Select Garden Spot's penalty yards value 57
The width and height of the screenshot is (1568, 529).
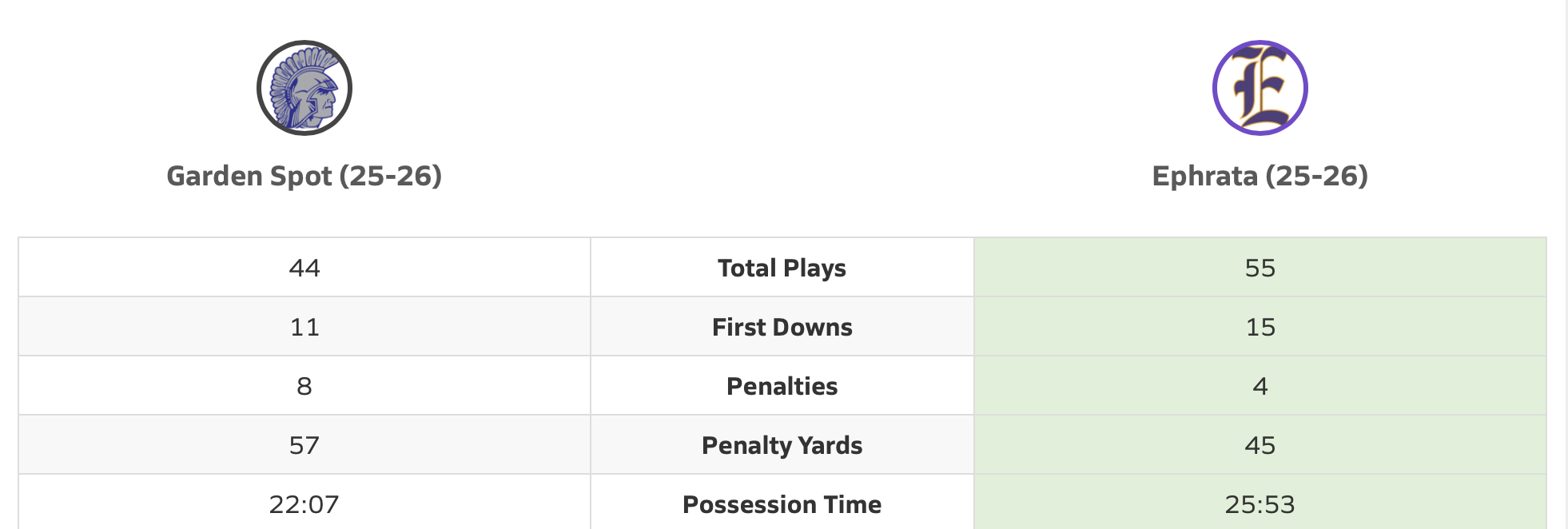pyautogui.click(x=304, y=445)
